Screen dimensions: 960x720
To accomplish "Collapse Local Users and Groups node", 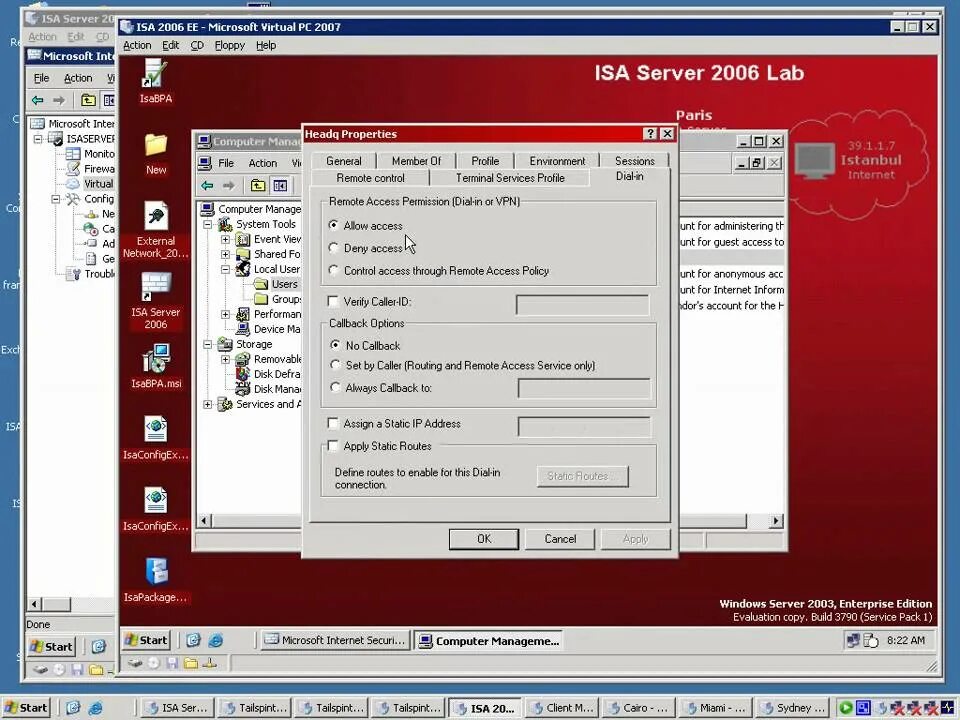I will pyautogui.click(x=225, y=269).
